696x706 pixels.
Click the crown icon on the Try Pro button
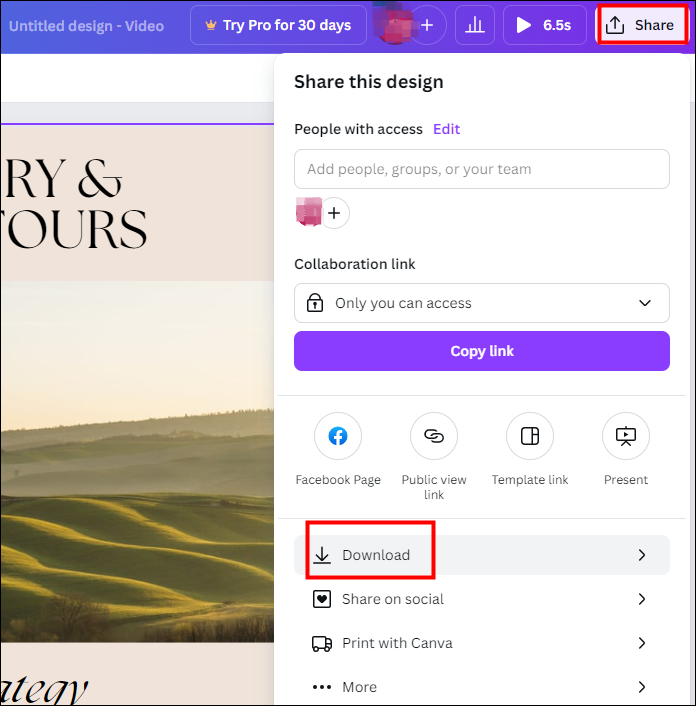click(211, 25)
